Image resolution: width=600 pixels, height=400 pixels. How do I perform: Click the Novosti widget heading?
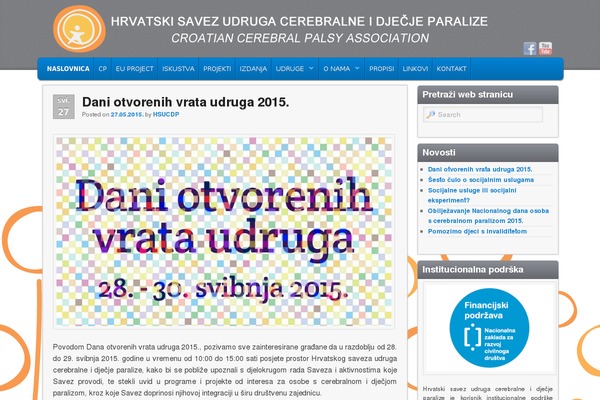[439, 152]
